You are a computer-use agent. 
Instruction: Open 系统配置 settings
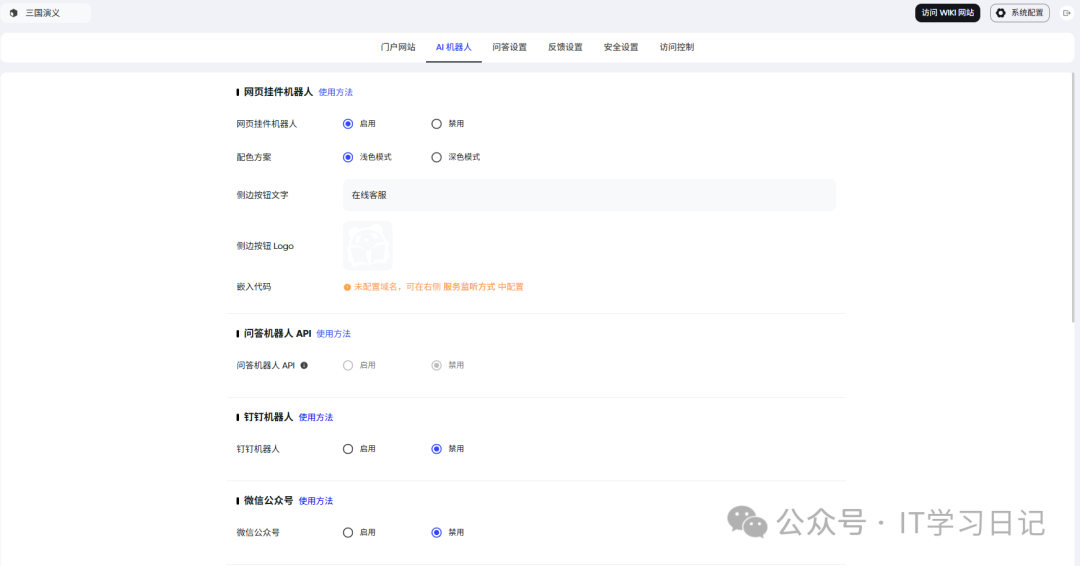pyautogui.click(x=1020, y=13)
